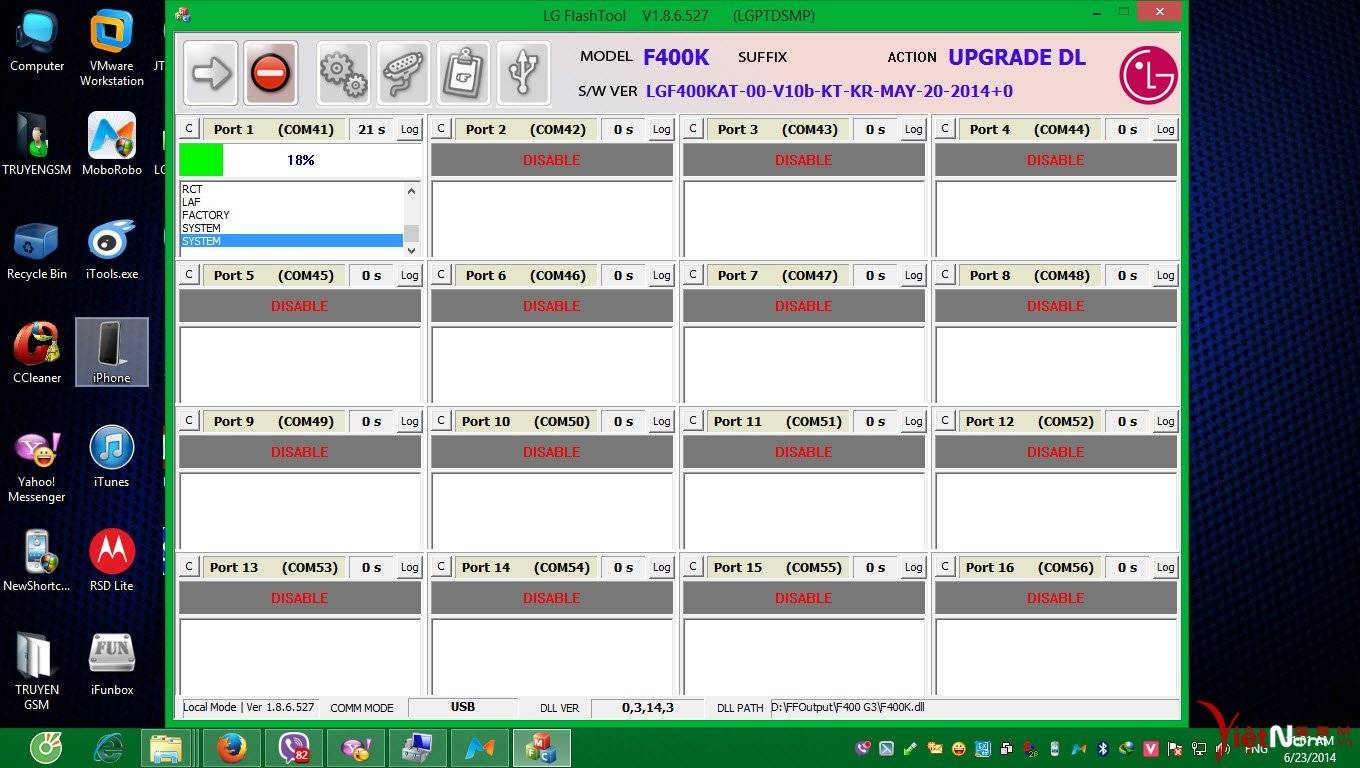Open the gears configuration settings icon
Screen dimensions: 1360x768
pyautogui.click(x=343, y=73)
